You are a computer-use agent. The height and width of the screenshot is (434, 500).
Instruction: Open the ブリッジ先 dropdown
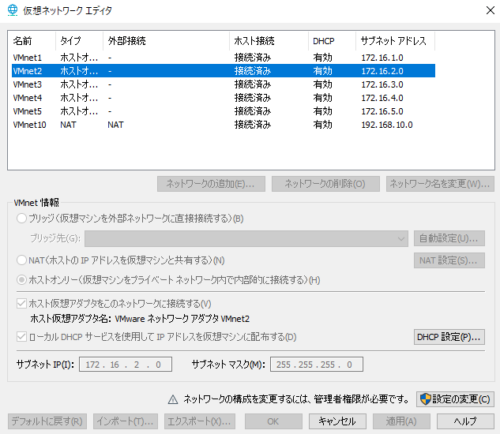(246, 239)
